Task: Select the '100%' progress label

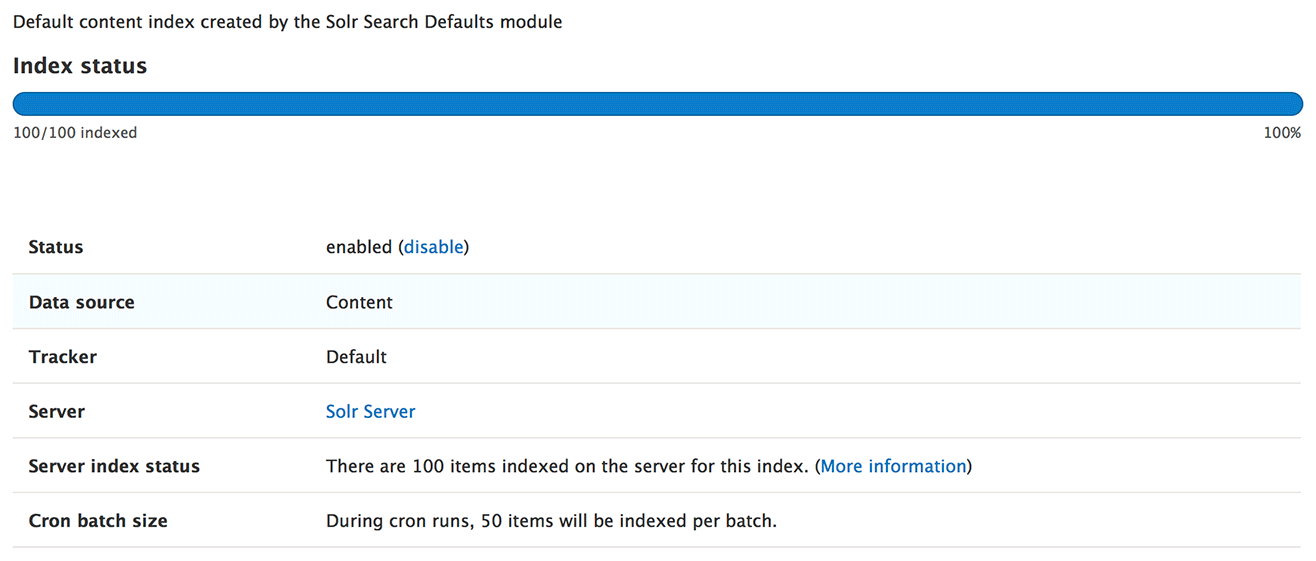Action: point(1282,133)
